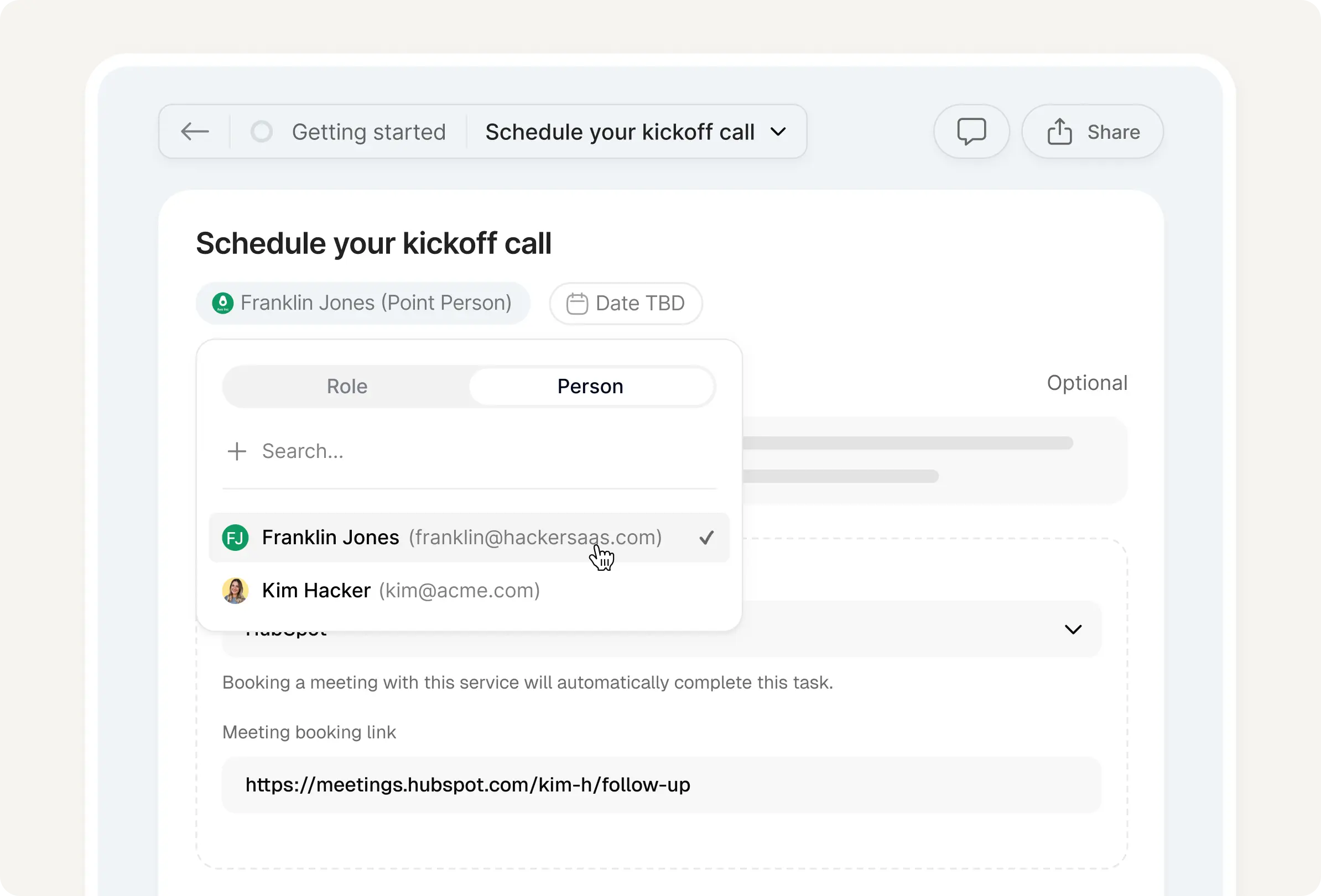Uncheck the checkmark beside Franklin Jones
Viewport: 1321px width, 896px height.
706,538
